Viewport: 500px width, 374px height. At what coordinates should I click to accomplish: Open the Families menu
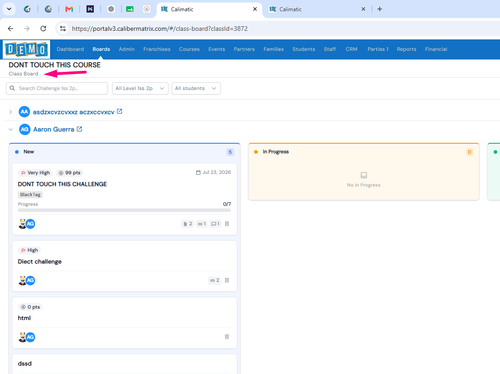[273, 49]
